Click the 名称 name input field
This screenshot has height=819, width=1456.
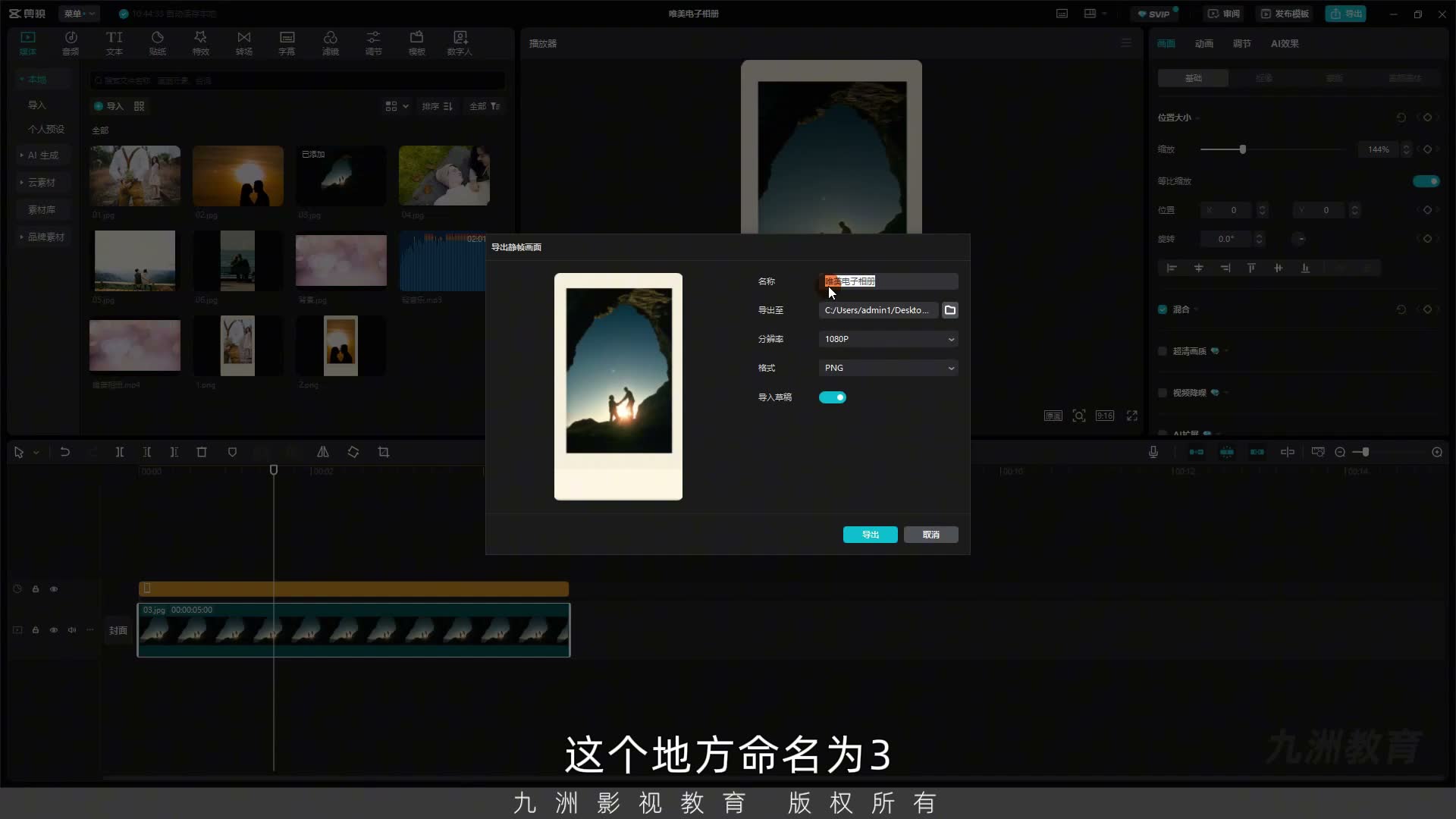[x=888, y=281]
